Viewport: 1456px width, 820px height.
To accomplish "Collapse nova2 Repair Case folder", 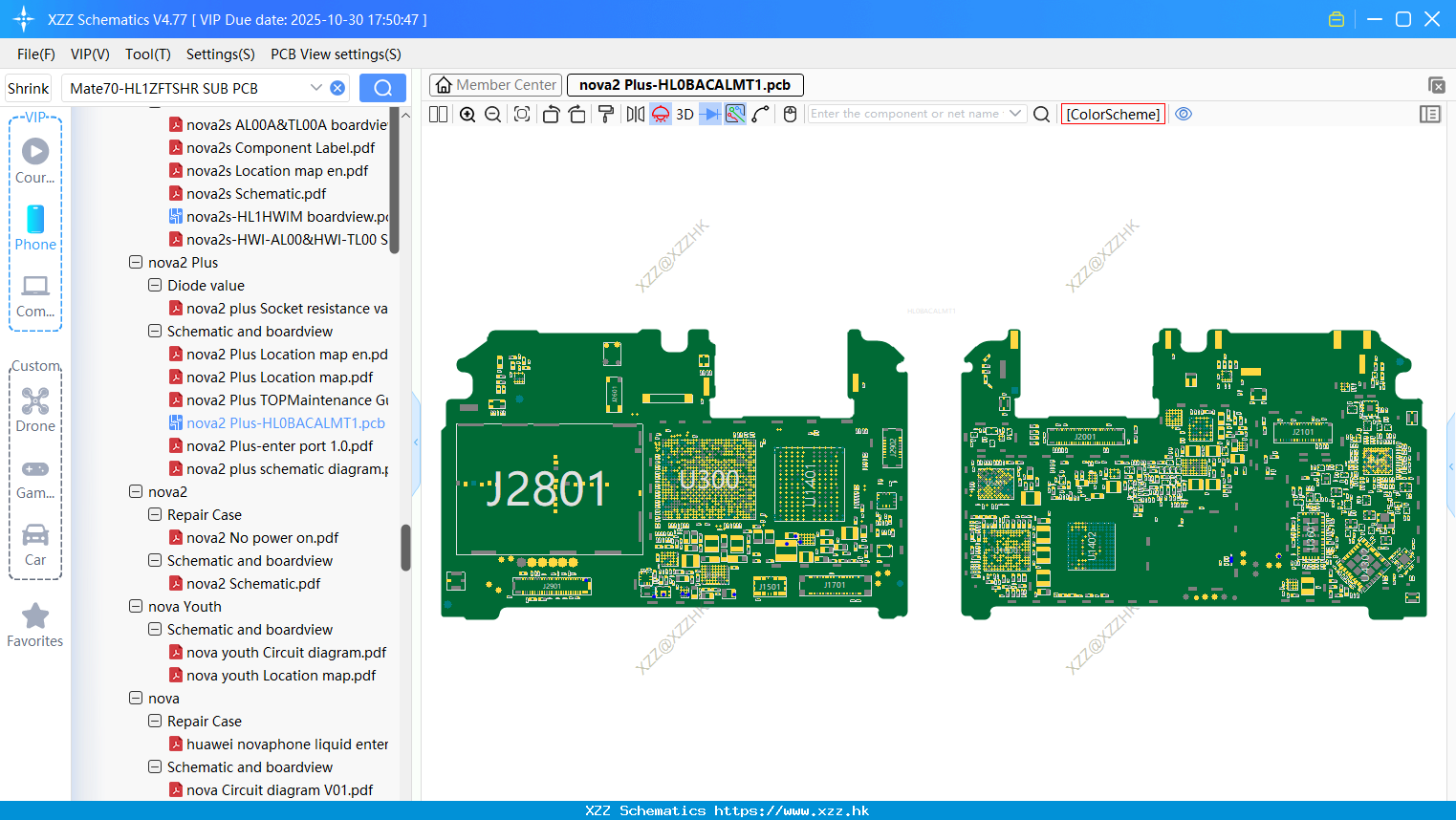I will coord(155,514).
